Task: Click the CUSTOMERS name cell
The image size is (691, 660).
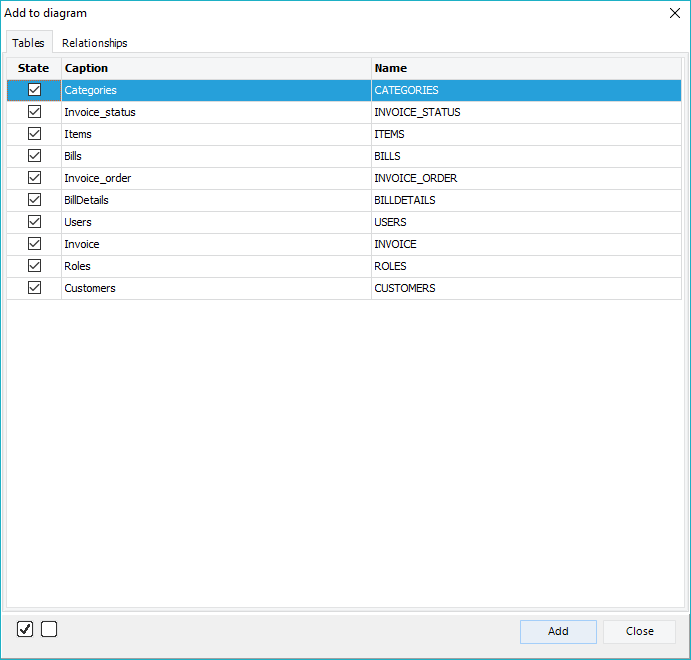Action: click(526, 289)
